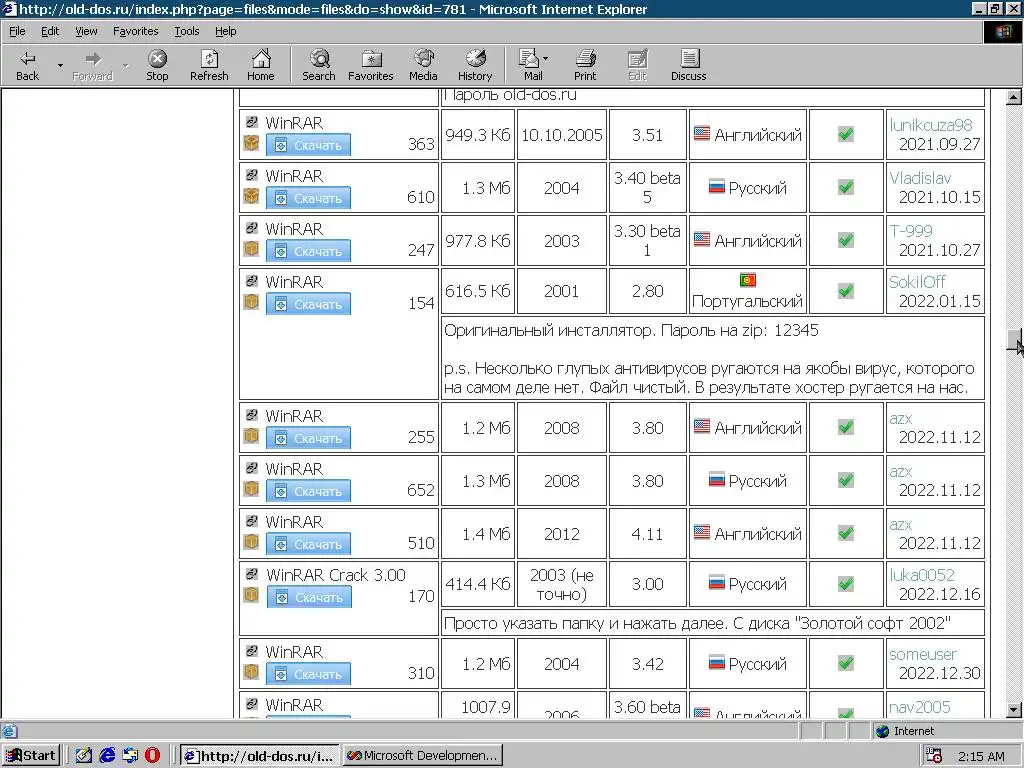Select the 10.10.2005 date cell
This screenshot has height=768, width=1024.
pyautogui.click(x=562, y=135)
